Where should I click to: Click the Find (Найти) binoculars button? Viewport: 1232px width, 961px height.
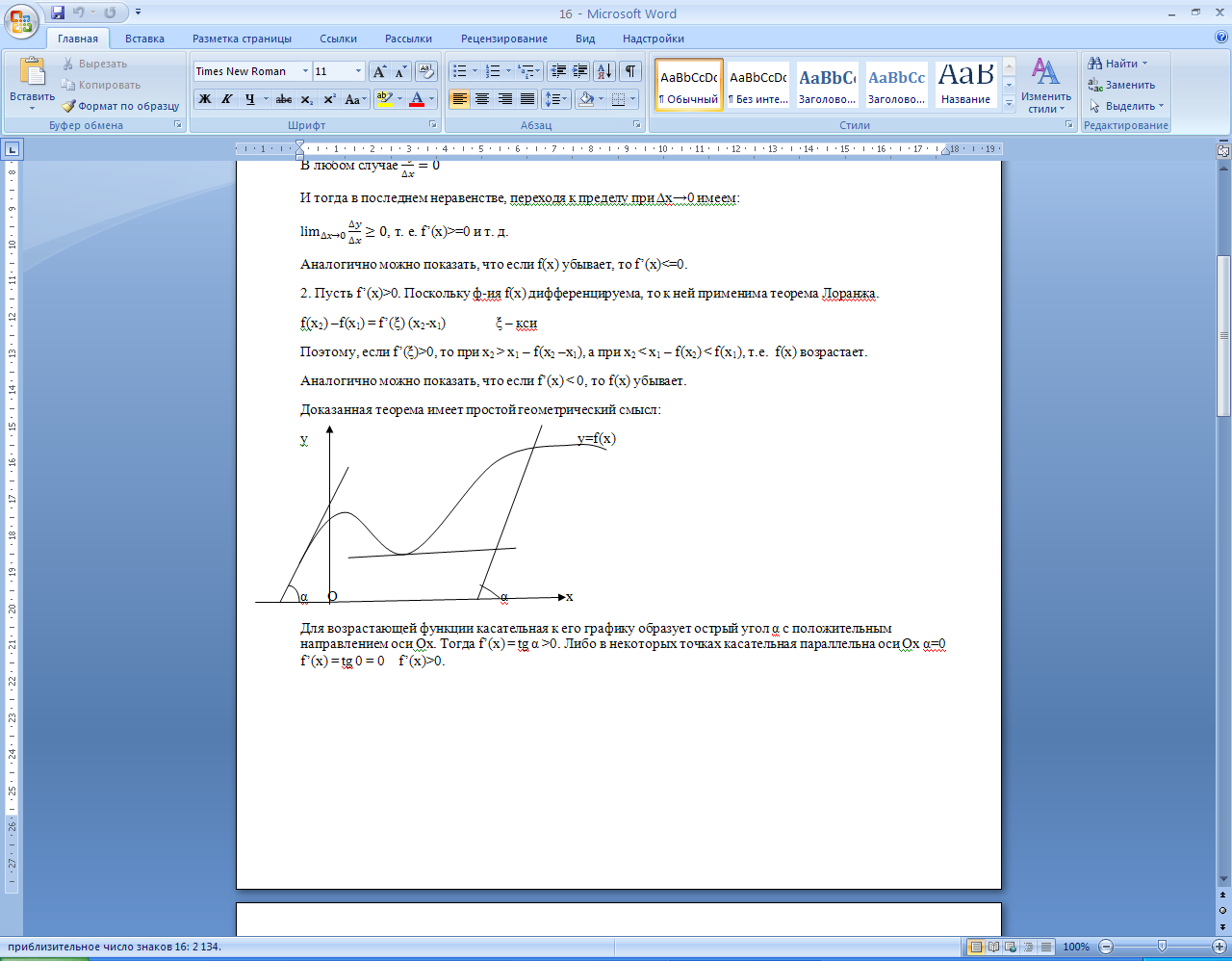click(x=1117, y=64)
